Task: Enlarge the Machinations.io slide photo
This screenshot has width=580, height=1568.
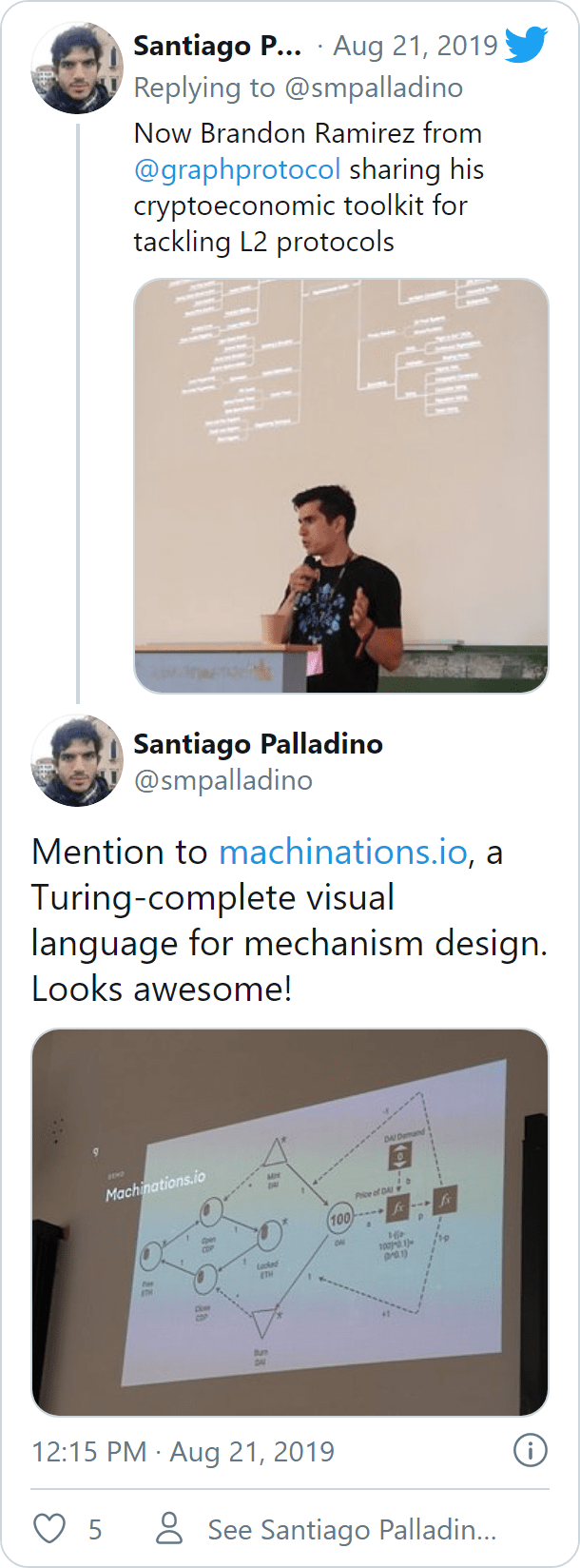Action: tap(290, 1222)
